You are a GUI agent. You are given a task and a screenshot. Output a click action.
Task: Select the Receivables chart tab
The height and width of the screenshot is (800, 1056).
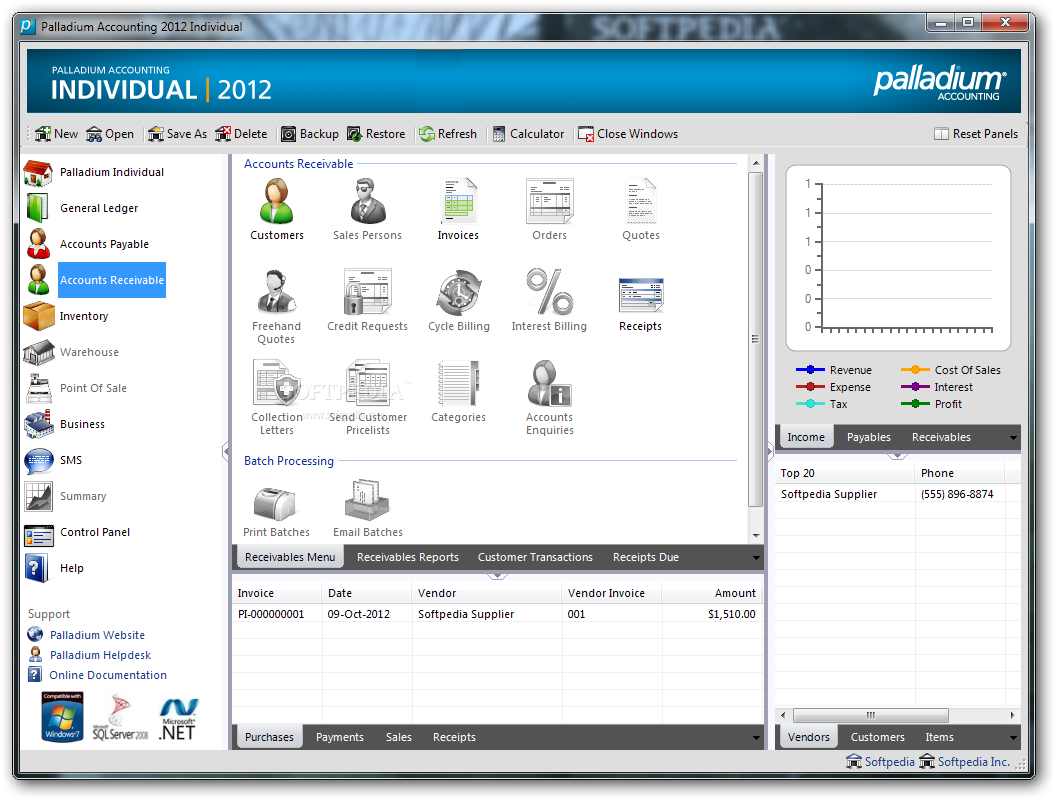pos(942,437)
